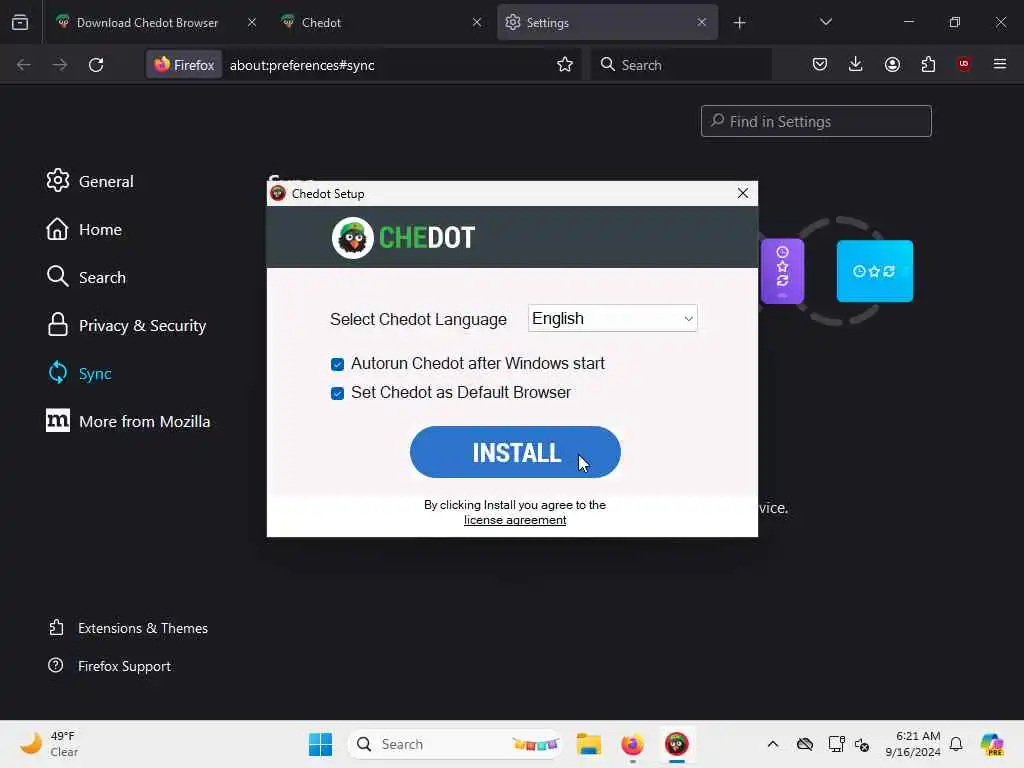Bookmark this page with star icon
Image resolution: width=1024 pixels, height=768 pixels.
[x=565, y=64]
